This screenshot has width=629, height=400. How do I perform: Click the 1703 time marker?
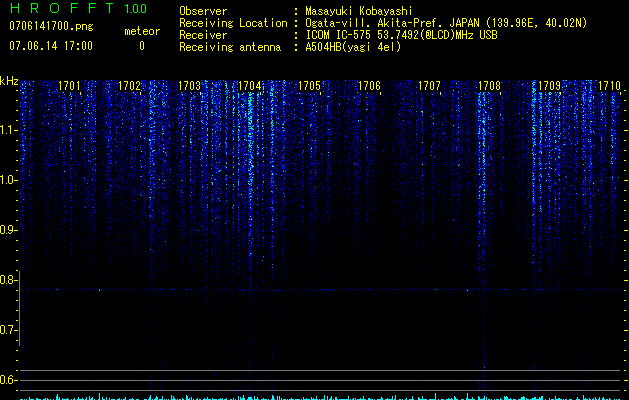tap(189, 86)
